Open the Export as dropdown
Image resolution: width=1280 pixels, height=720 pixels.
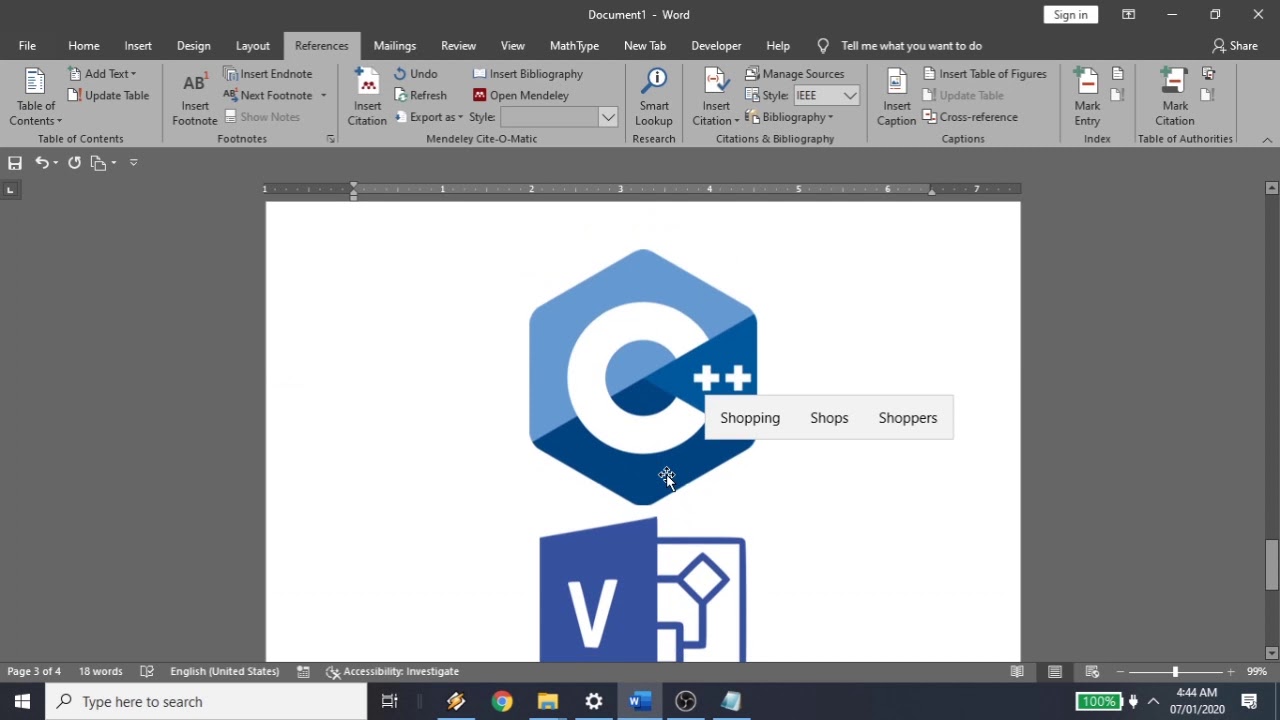(429, 117)
